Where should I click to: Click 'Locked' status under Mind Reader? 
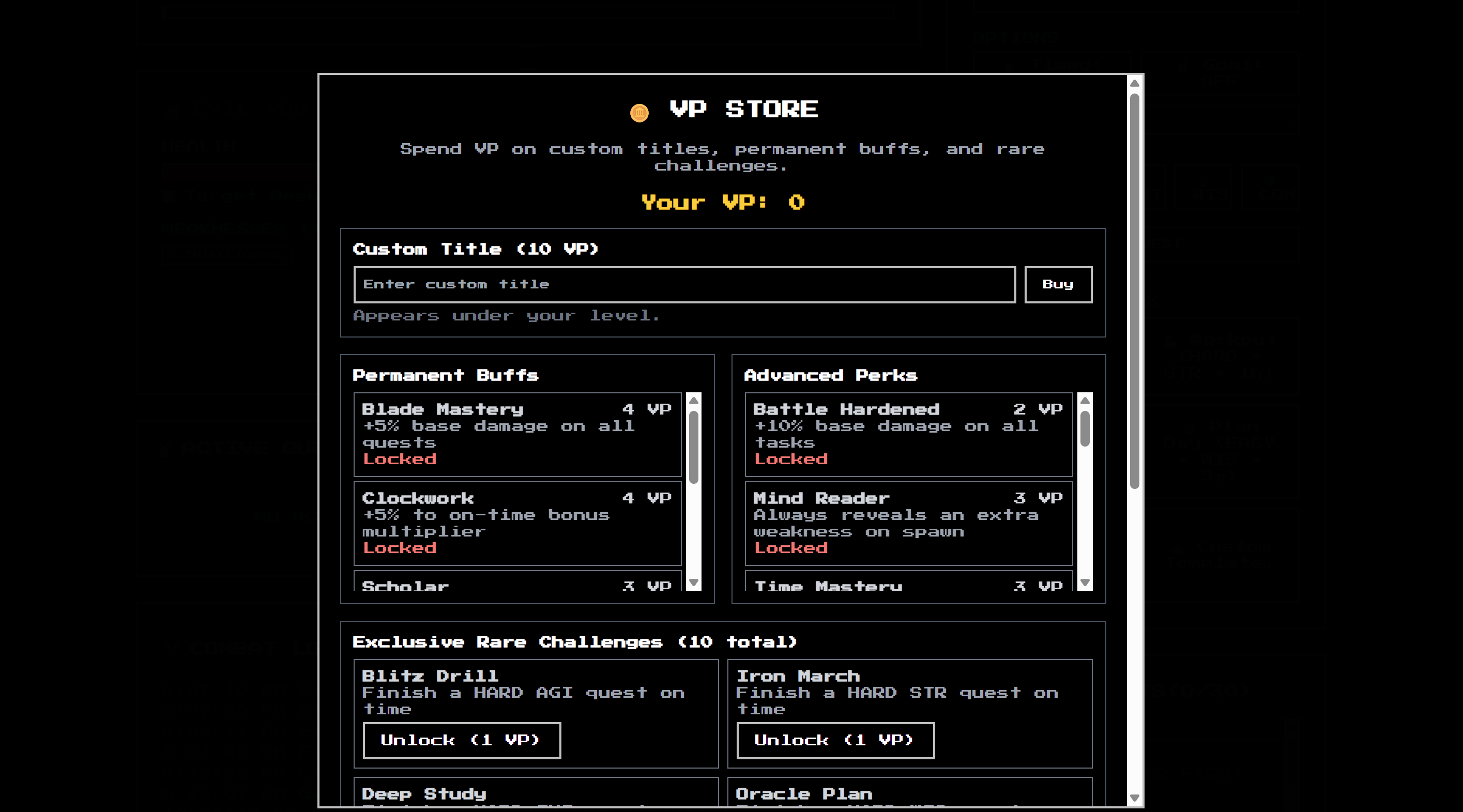(x=791, y=548)
